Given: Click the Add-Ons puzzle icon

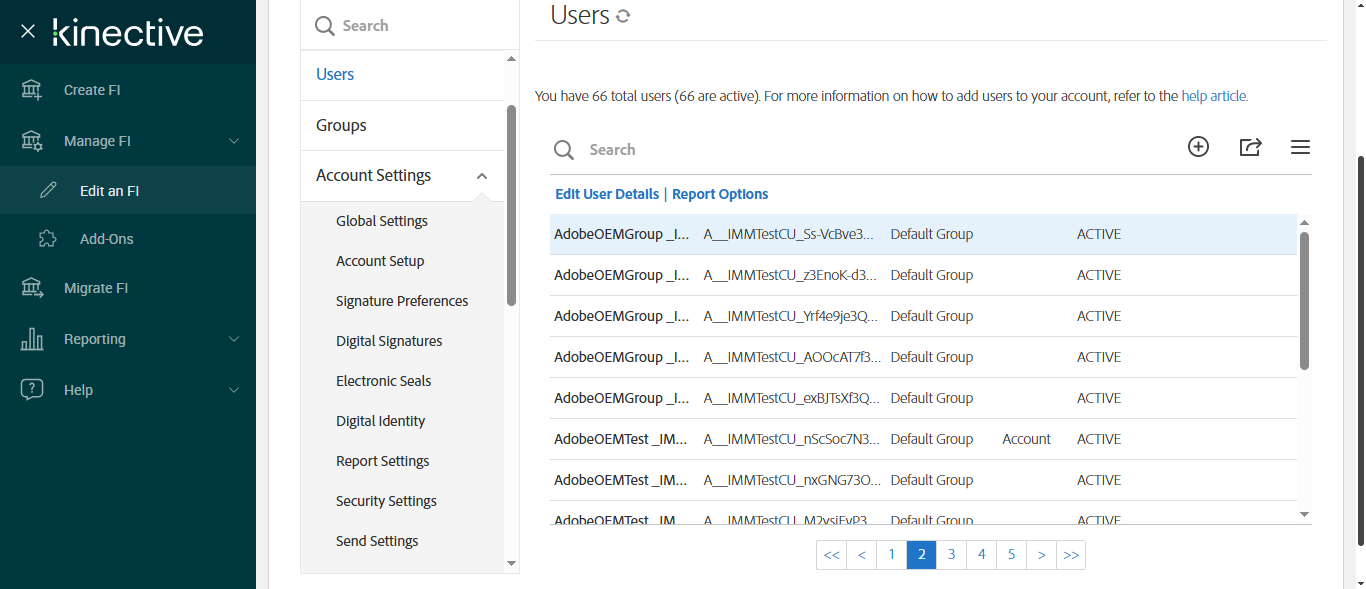Looking at the screenshot, I should [x=47, y=239].
